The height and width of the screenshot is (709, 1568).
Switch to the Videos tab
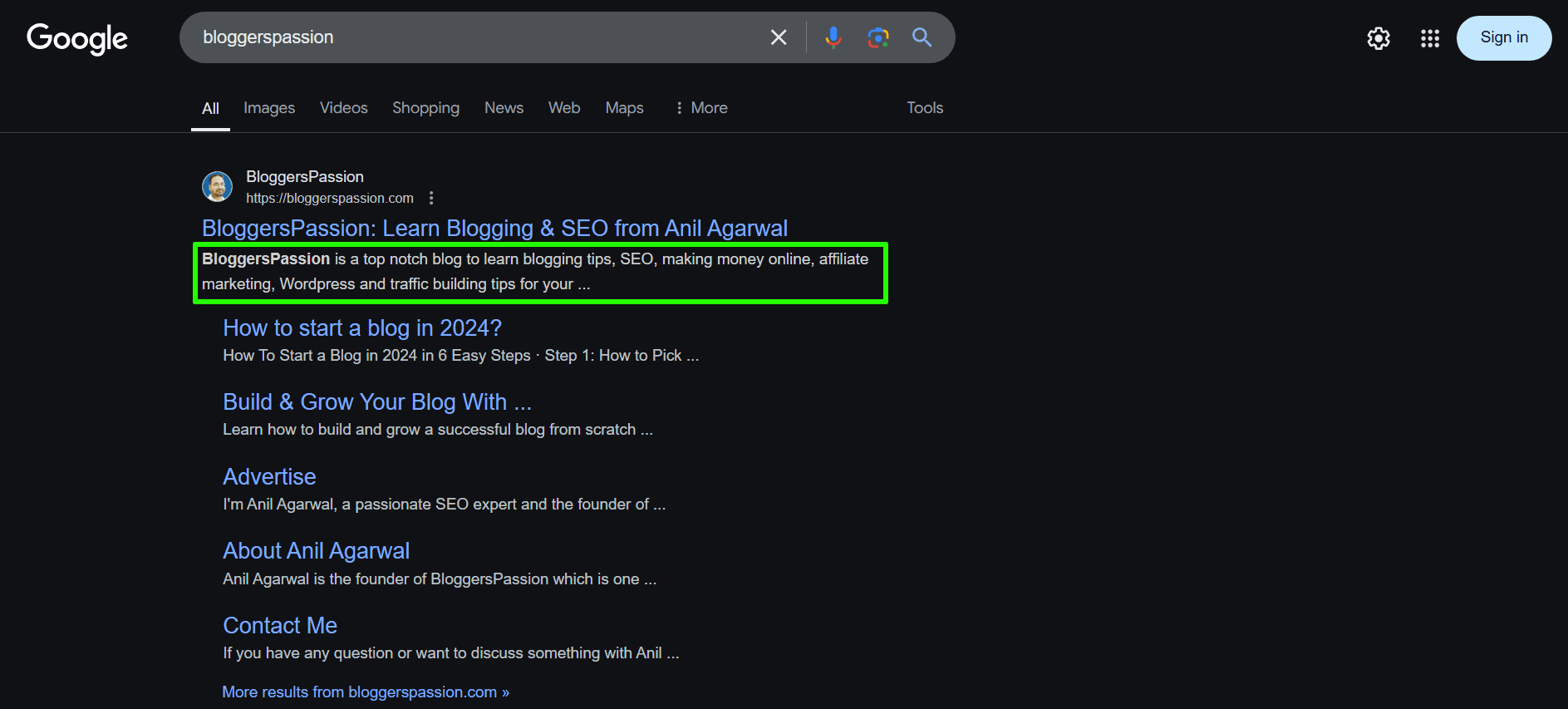click(x=344, y=108)
